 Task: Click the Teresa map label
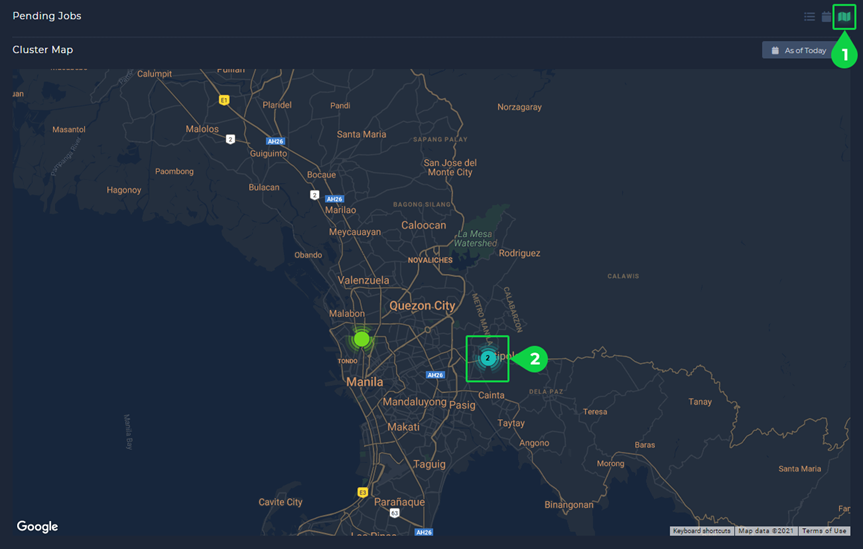[595, 412]
